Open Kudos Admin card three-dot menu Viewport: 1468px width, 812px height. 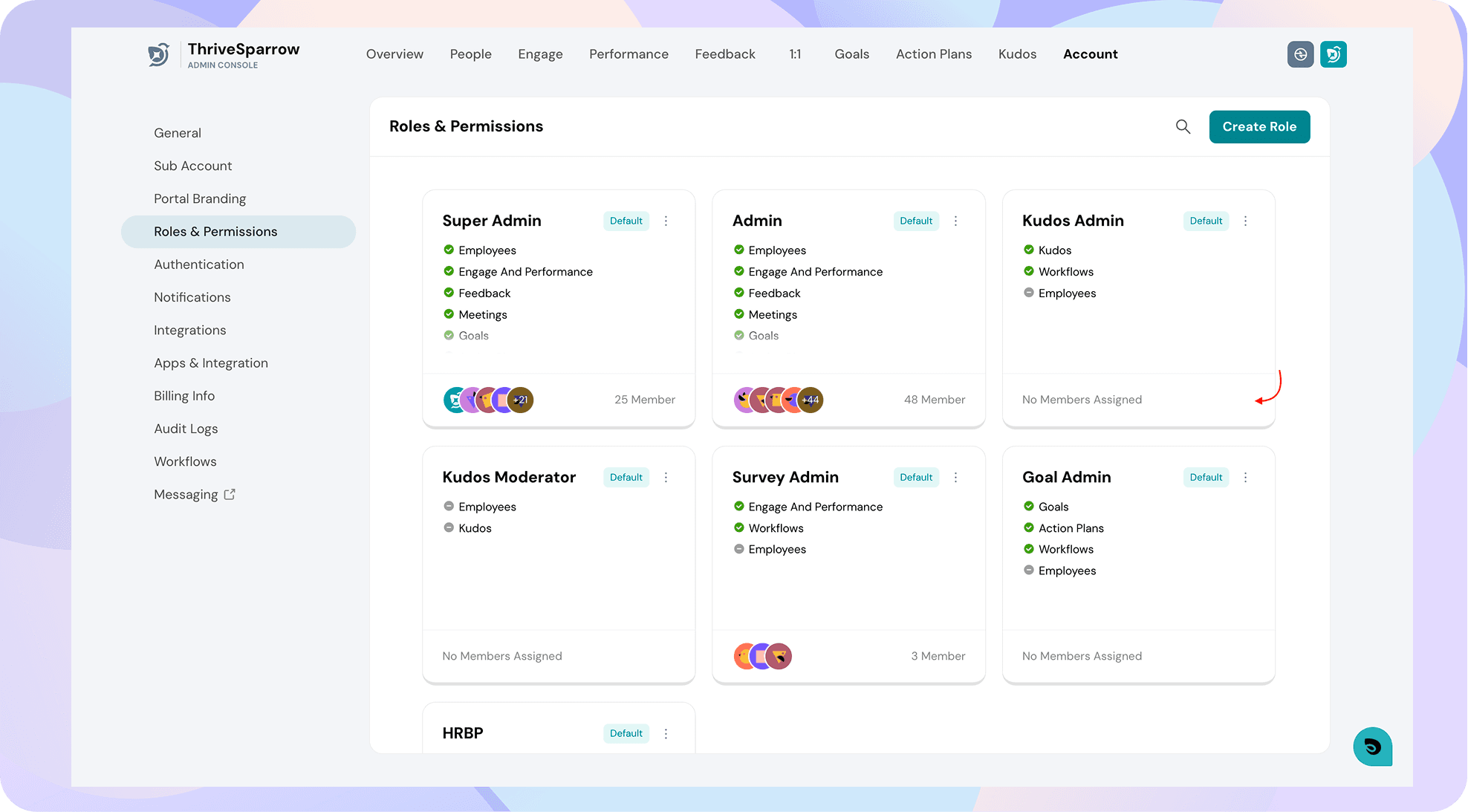click(1245, 221)
